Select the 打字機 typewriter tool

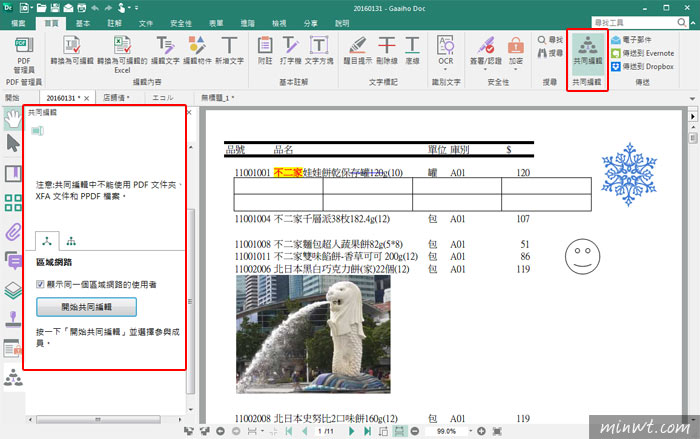tap(291, 50)
